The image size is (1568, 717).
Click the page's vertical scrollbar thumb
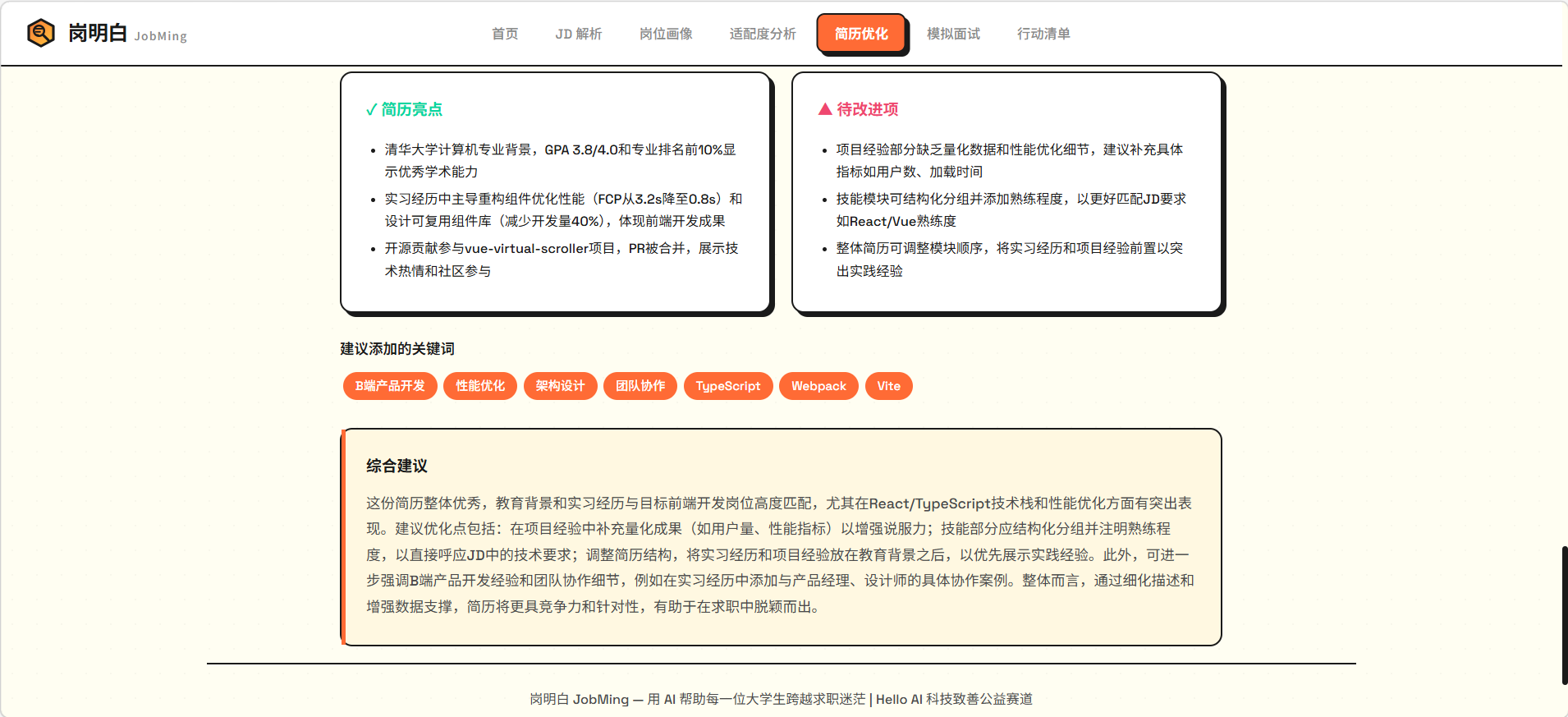(x=1564, y=614)
